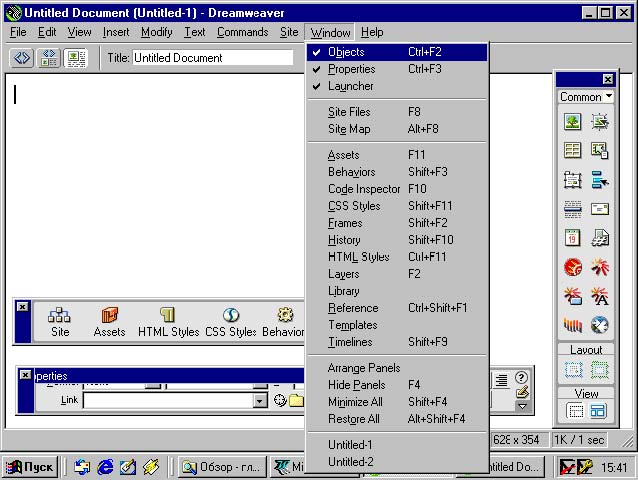Draw Layout Cell icon under Layout
Viewport: 638px width, 480px height.
(573, 370)
